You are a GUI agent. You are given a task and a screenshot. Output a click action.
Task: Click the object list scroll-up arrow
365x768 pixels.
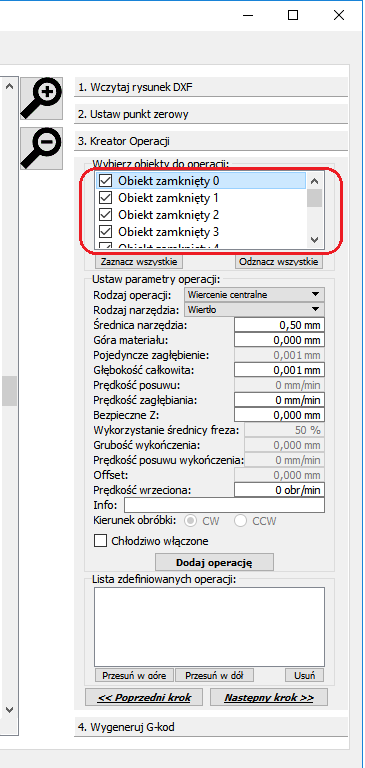[x=315, y=181]
